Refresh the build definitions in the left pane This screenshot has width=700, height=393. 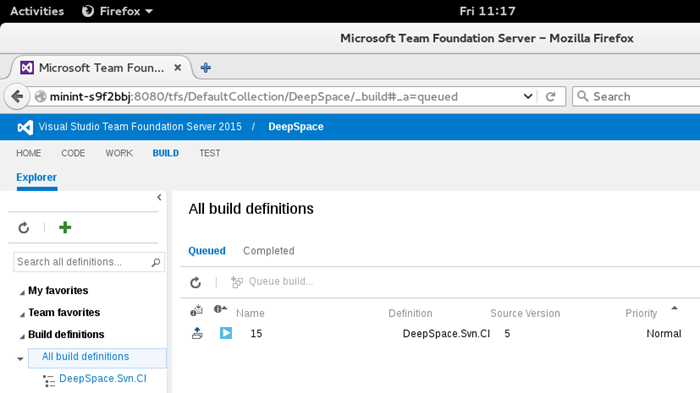coord(24,228)
